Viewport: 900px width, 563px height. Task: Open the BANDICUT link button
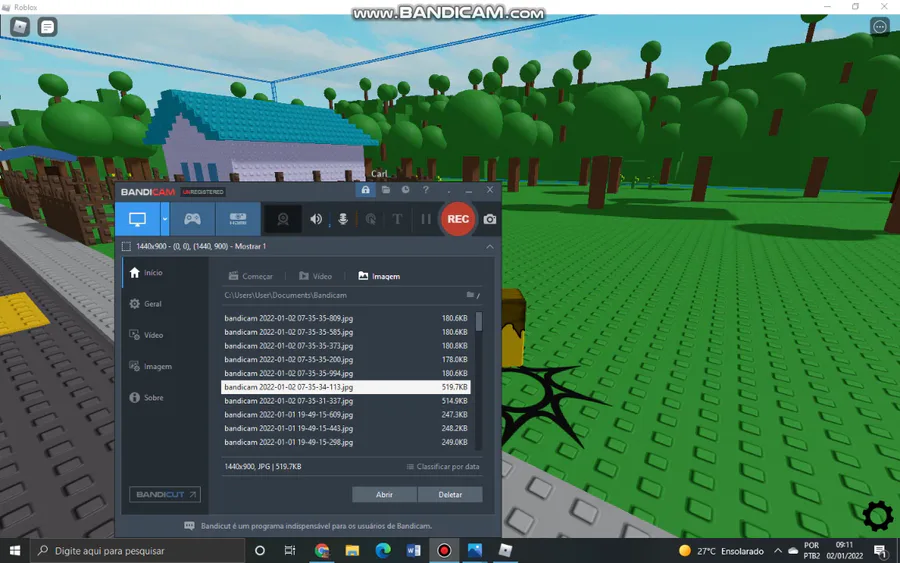tap(165, 494)
